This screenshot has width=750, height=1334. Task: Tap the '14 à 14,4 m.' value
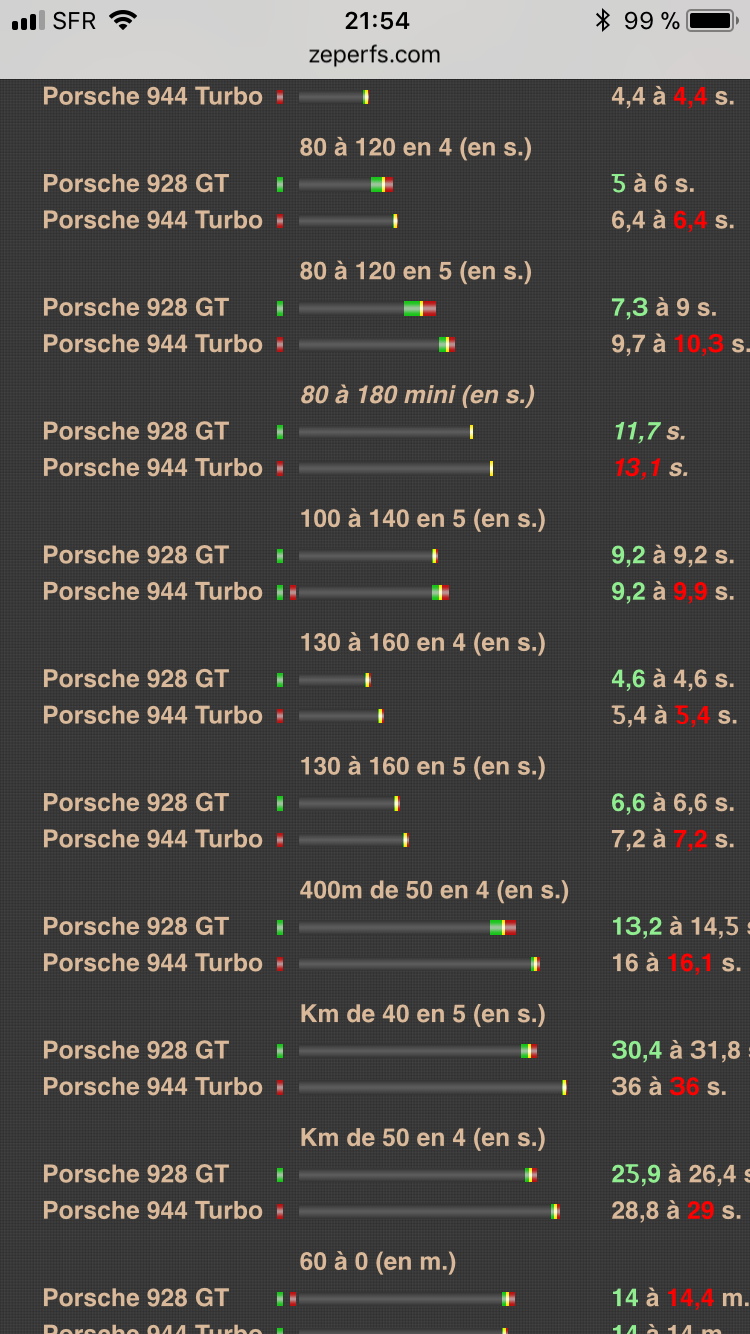[680, 1300]
